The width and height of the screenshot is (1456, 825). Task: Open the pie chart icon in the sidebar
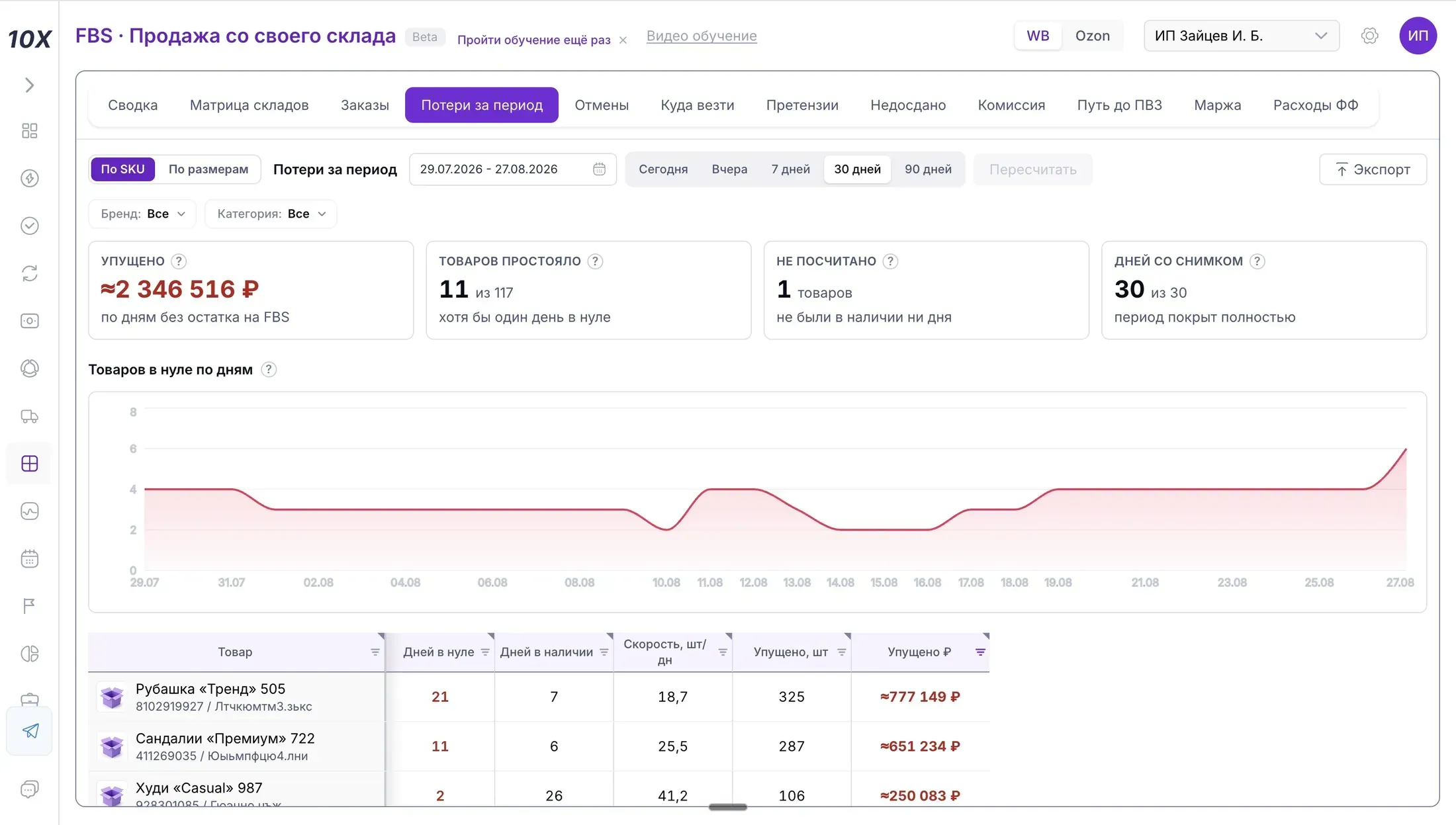pyautogui.click(x=29, y=654)
